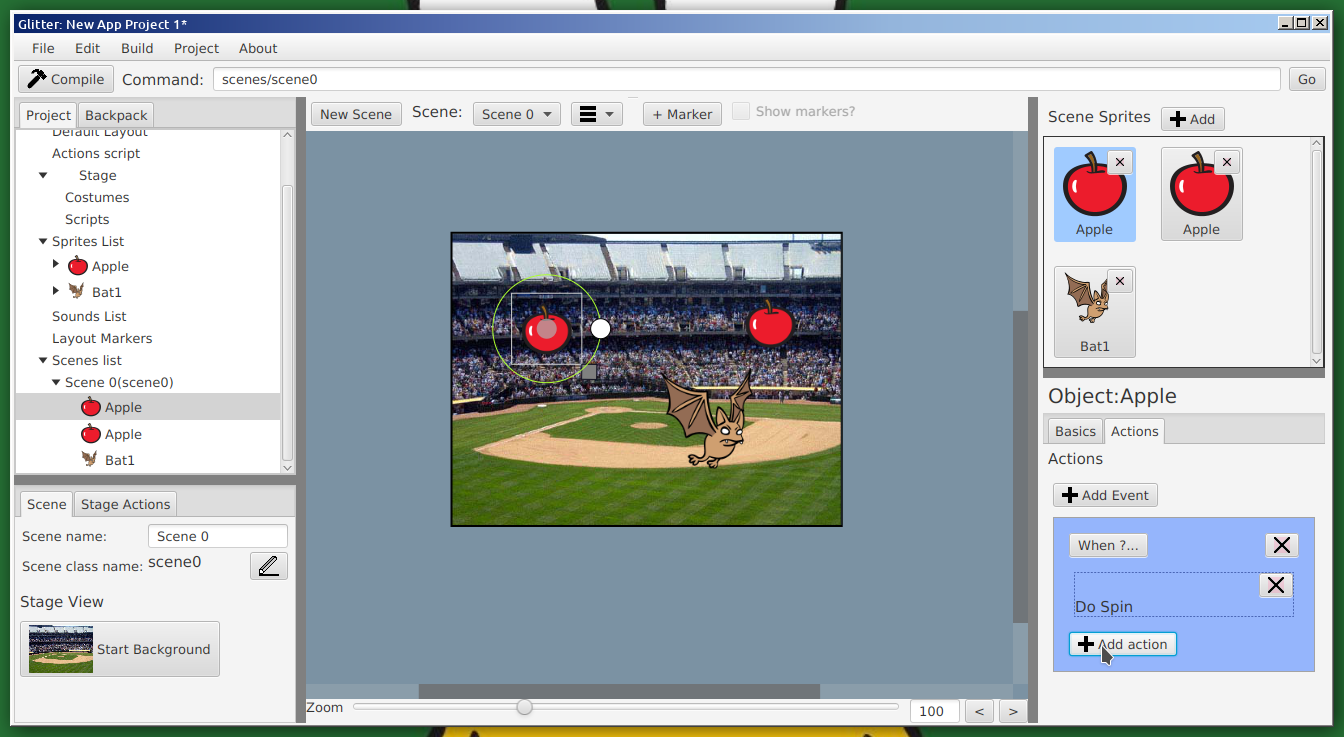Click the Add Event button

coord(1105,495)
